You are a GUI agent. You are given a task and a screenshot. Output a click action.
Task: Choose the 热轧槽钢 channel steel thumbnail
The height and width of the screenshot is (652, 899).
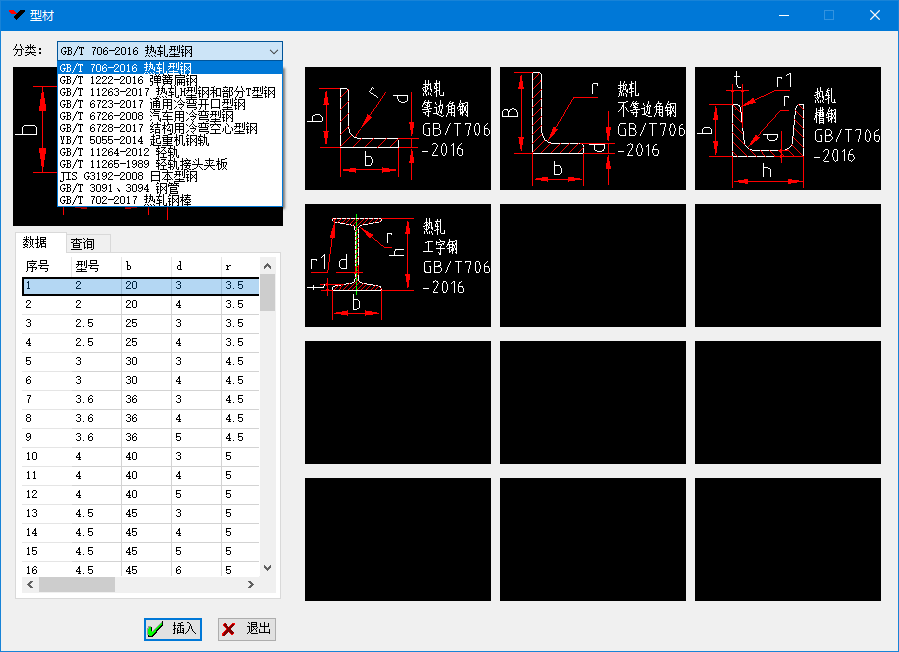pos(787,128)
